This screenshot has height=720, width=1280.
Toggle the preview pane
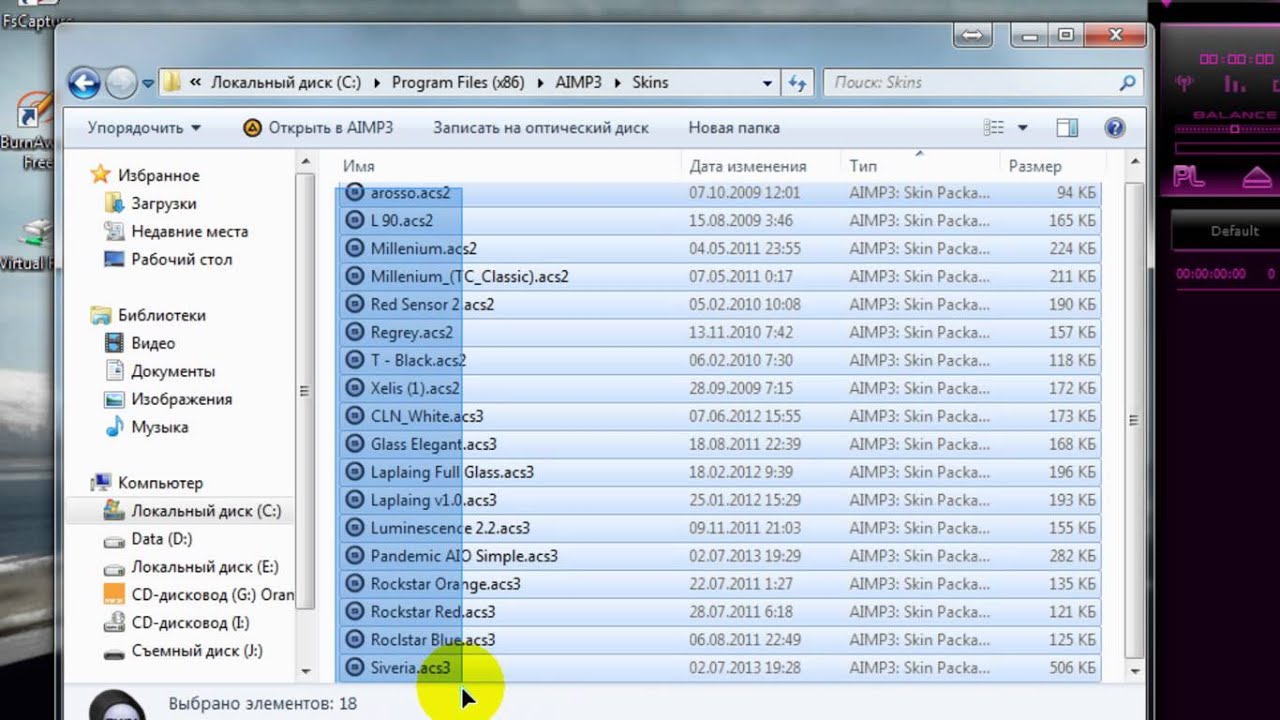[1067, 128]
